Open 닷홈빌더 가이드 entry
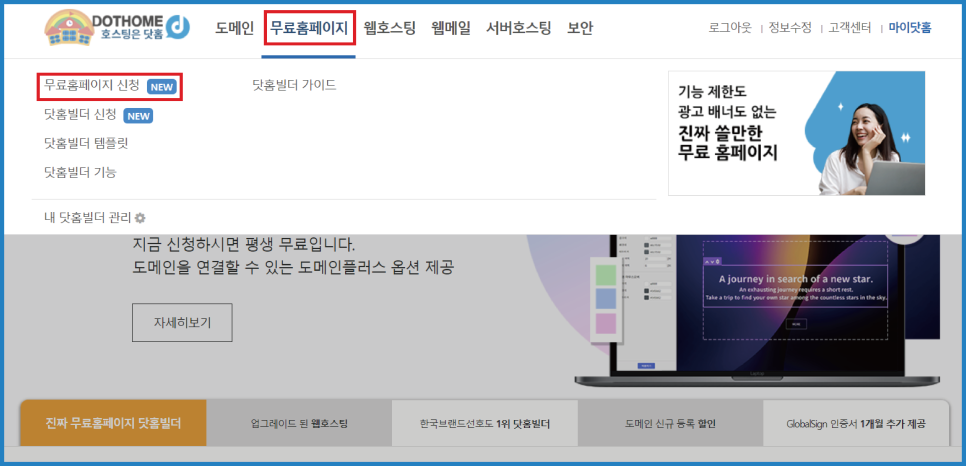 294,85
